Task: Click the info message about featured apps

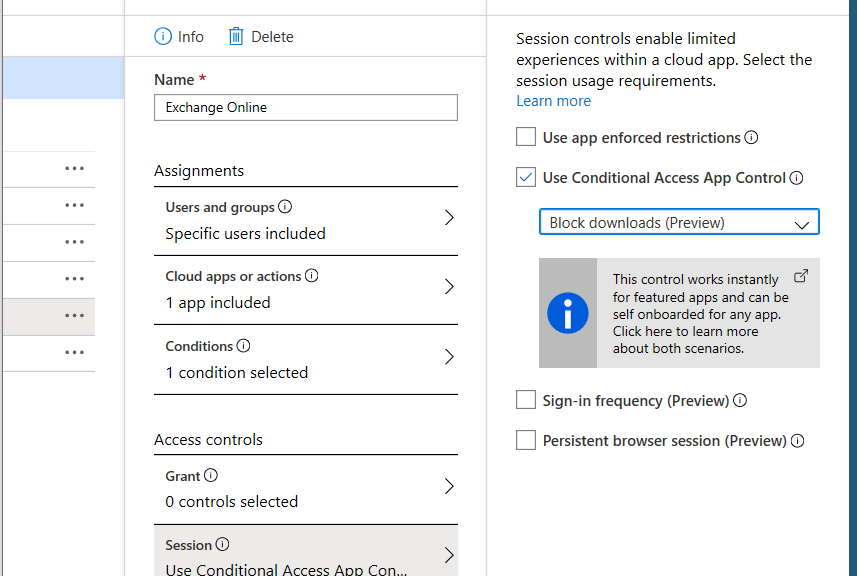Action: pos(679,313)
